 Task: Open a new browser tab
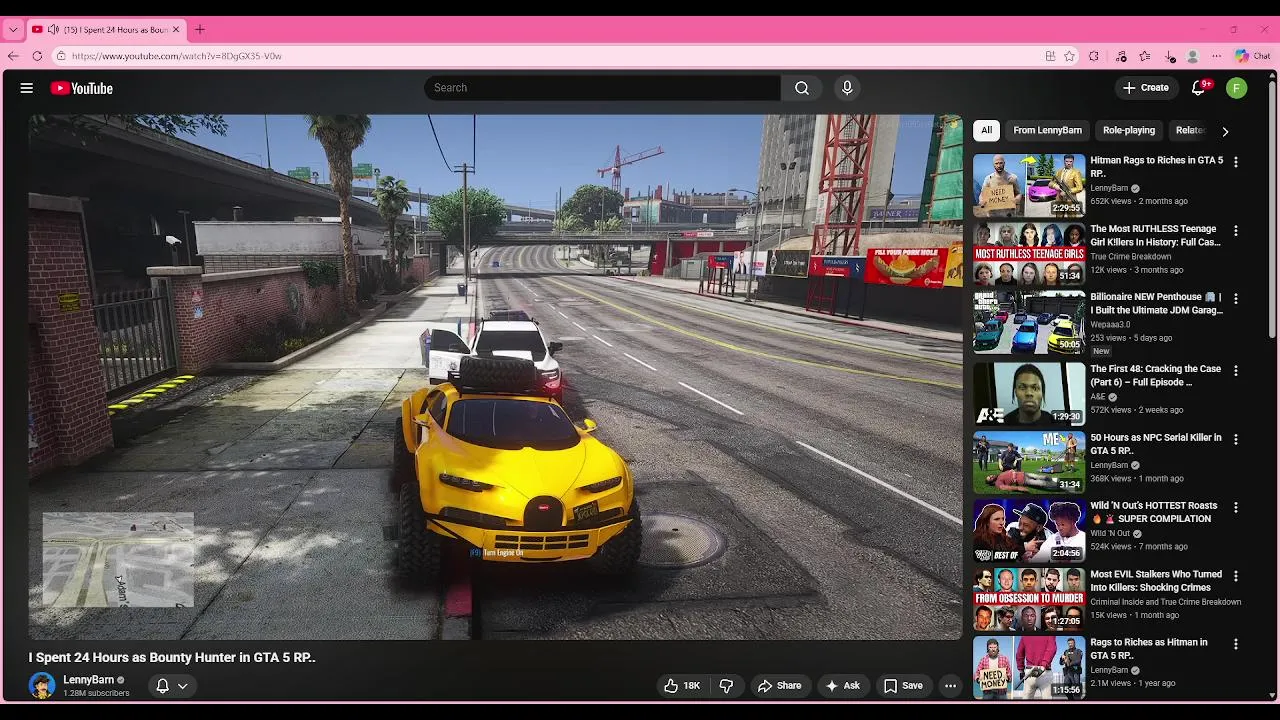(x=200, y=30)
